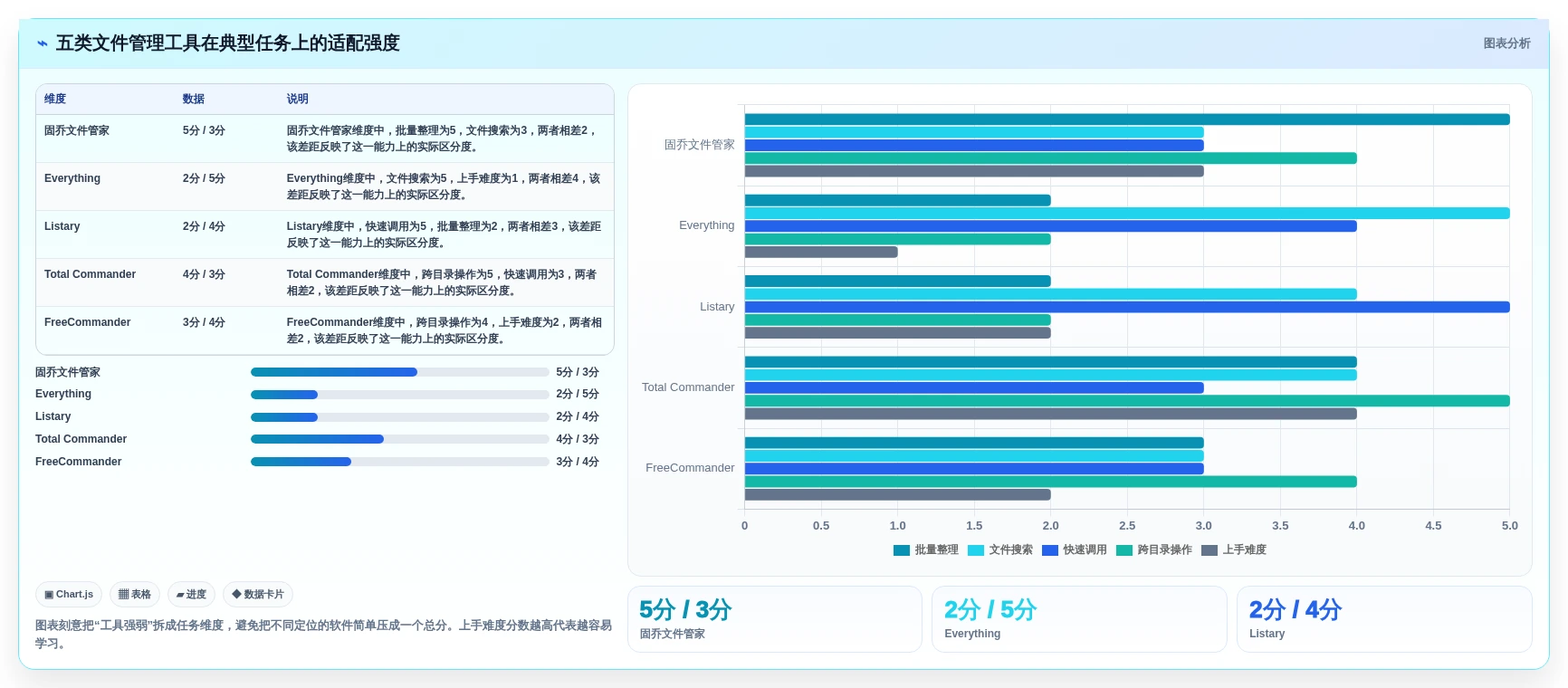The width and height of the screenshot is (1568, 688).
Task: Click Listary 快速调用 bar in chart
Action: click(1127, 307)
